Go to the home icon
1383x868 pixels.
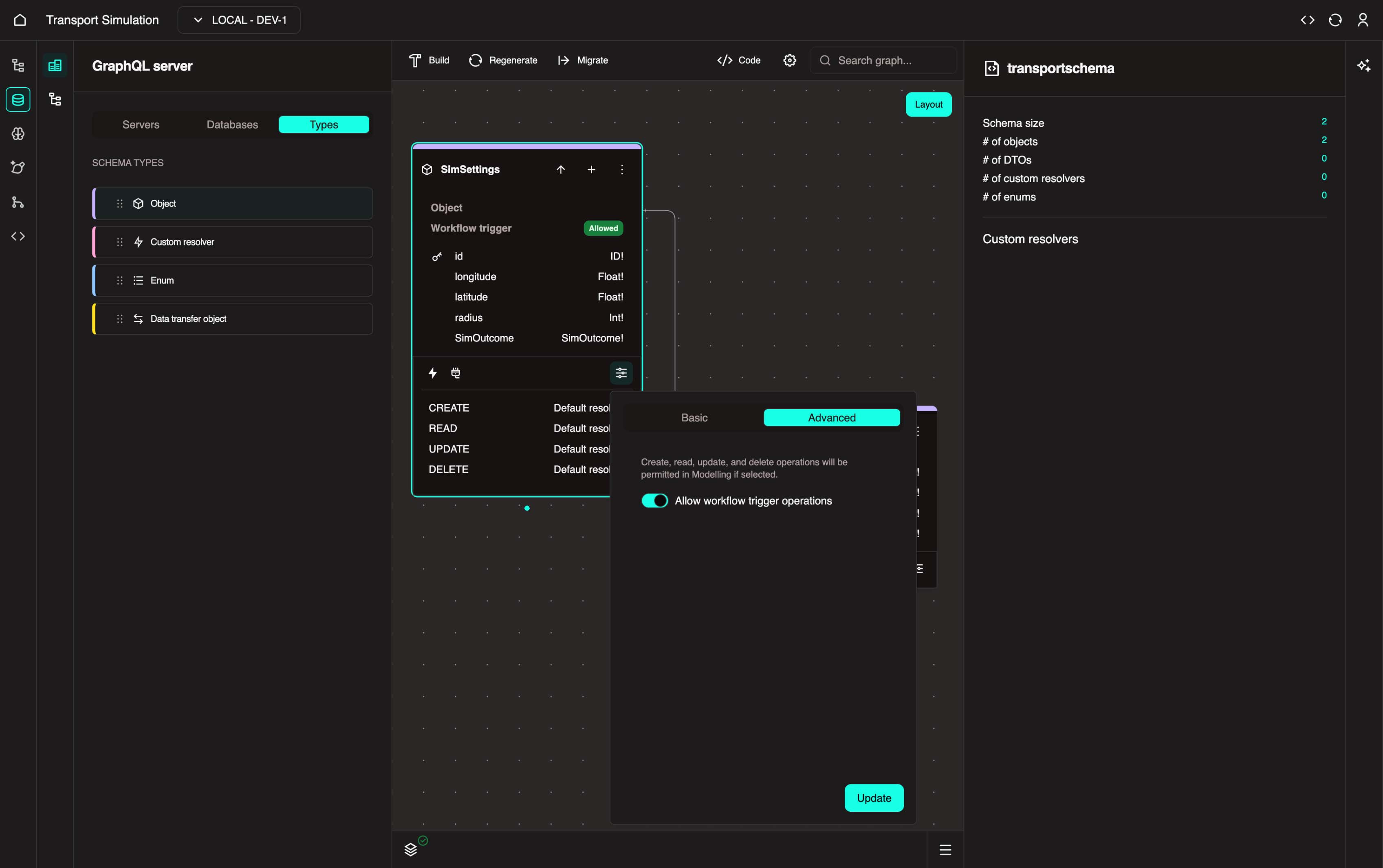click(20, 20)
